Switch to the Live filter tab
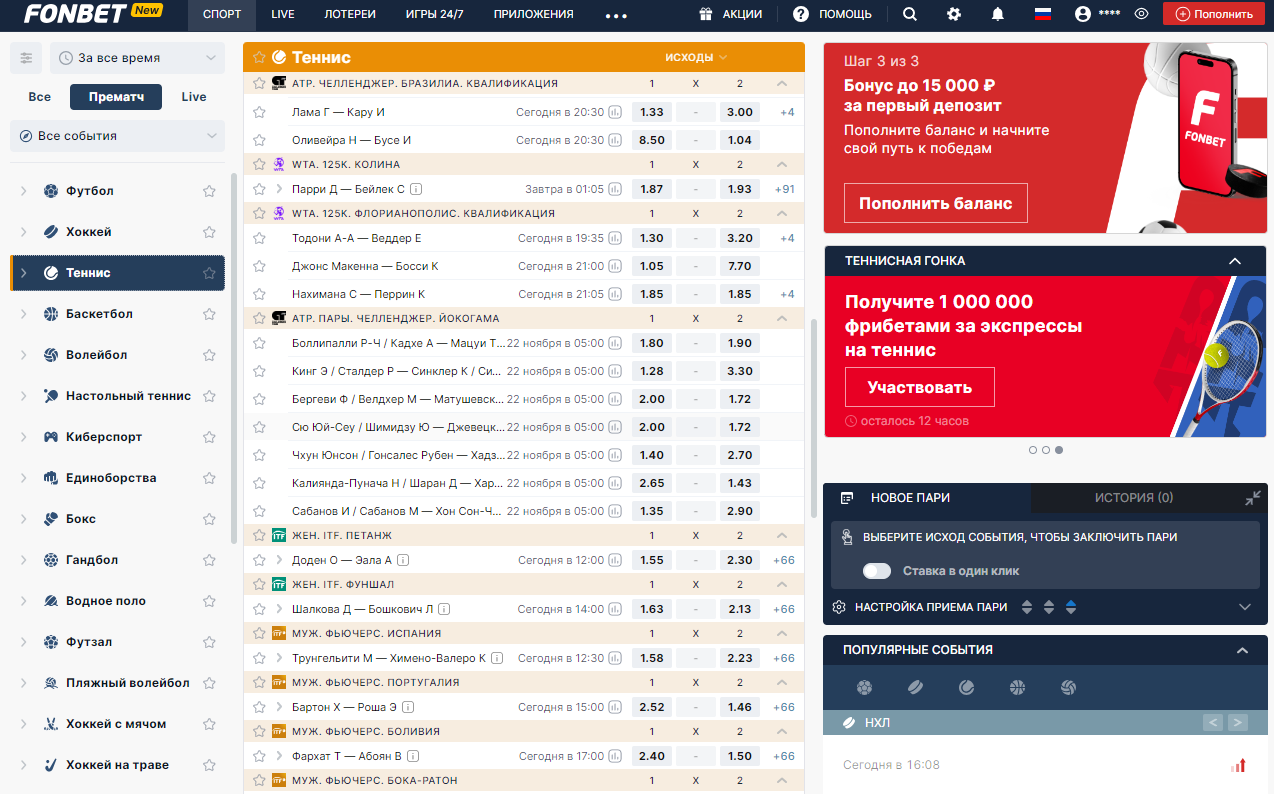The image size is (1274, 794). [194, 97]
